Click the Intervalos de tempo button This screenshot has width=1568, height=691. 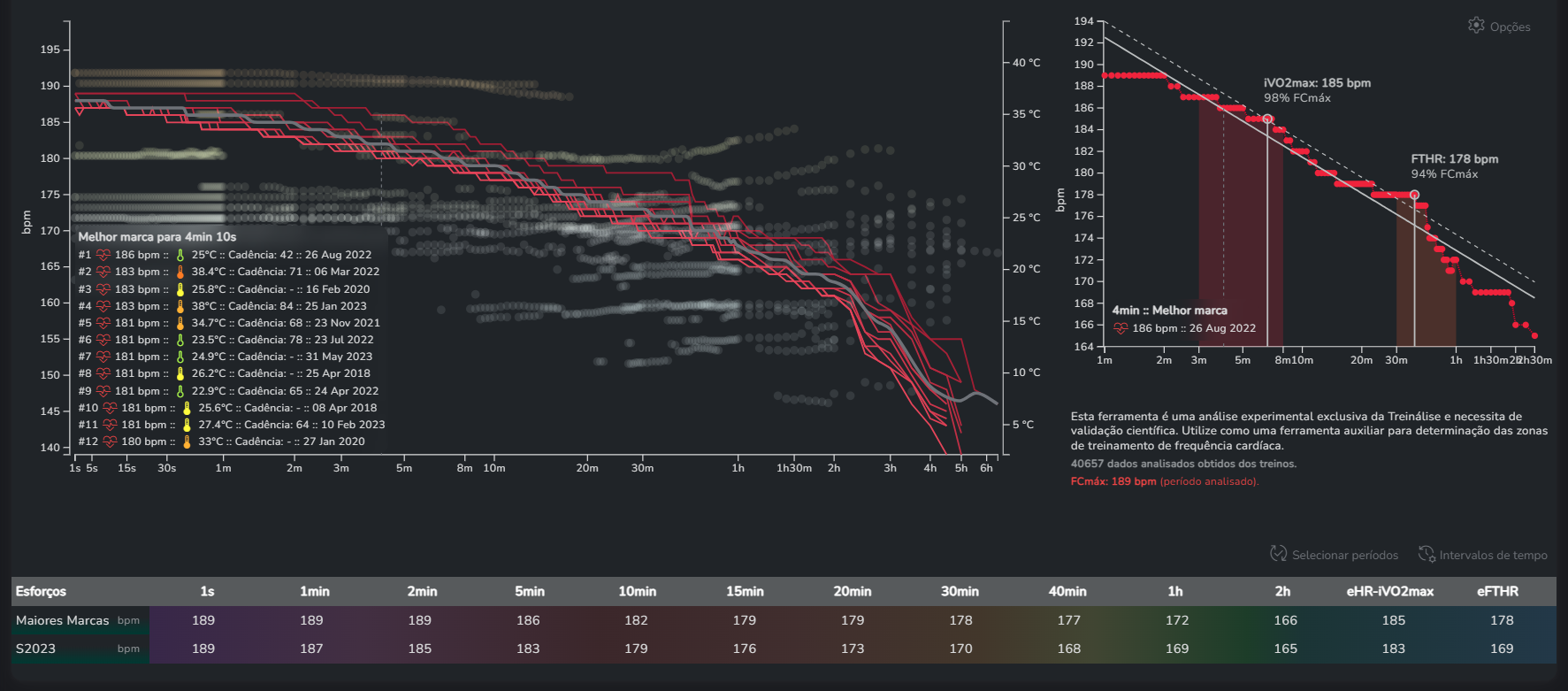pyautogui.click(x=1483, y=555)
